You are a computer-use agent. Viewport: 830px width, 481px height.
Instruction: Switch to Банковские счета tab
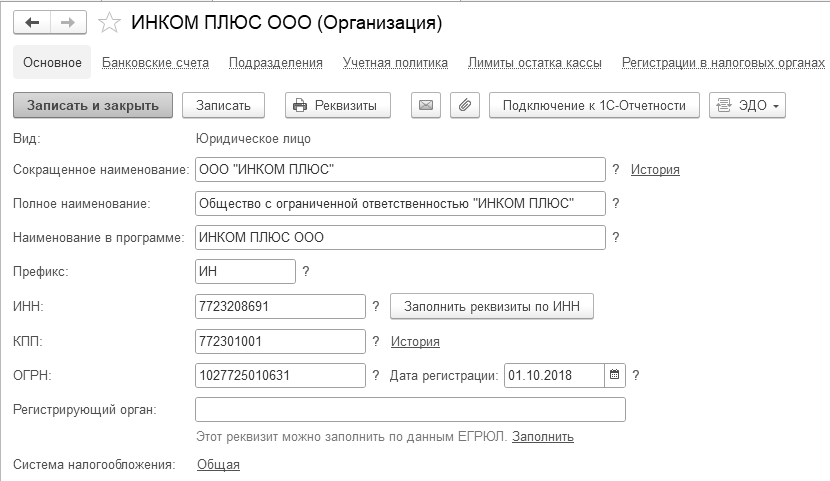coord(155,62)
